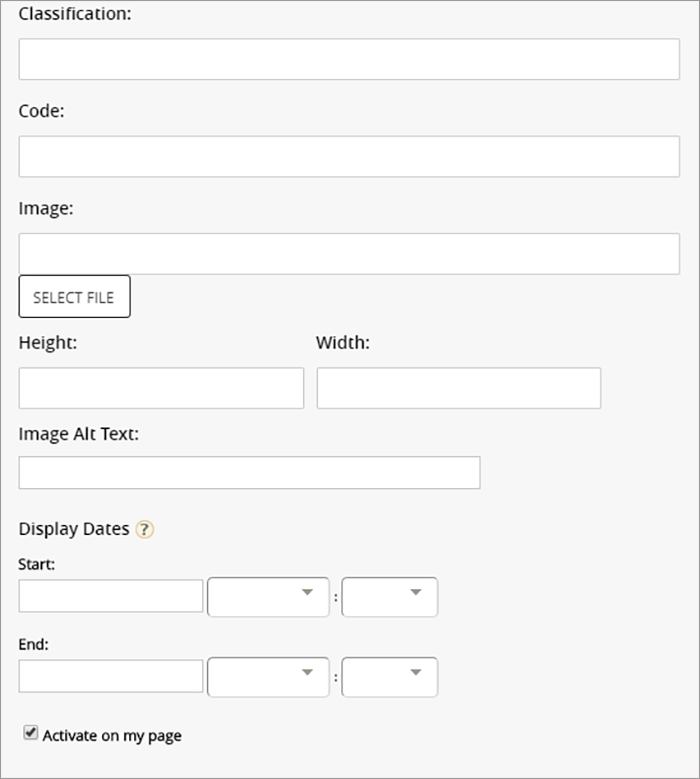
Task: Click the End date field
Action: pos(111,676)
